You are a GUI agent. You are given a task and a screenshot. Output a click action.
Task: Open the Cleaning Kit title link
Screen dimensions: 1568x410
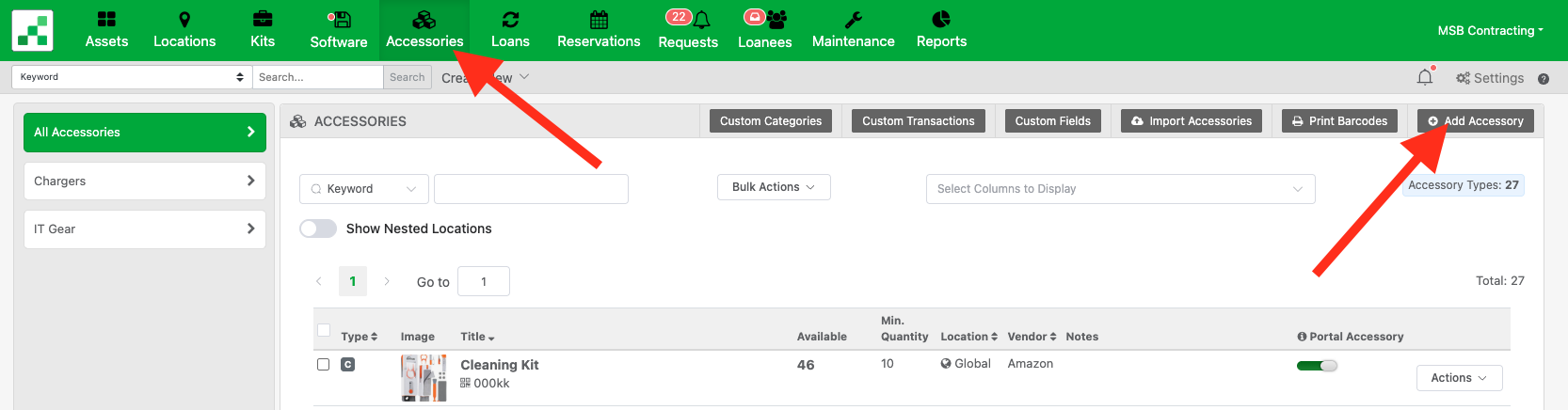(x=500, y=365)
